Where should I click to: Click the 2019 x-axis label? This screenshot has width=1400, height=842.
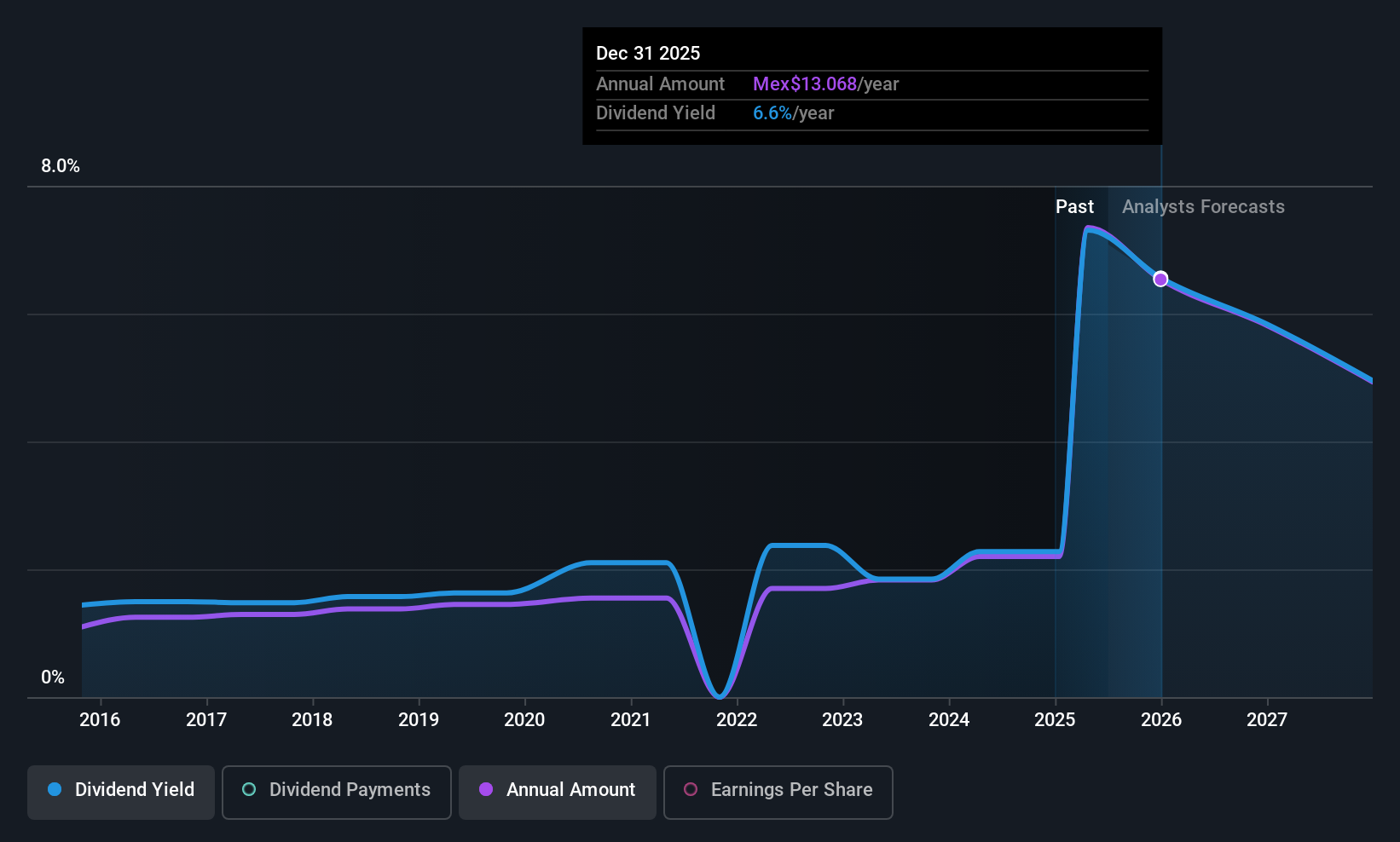pyautogui.click(x=419, y=719)
